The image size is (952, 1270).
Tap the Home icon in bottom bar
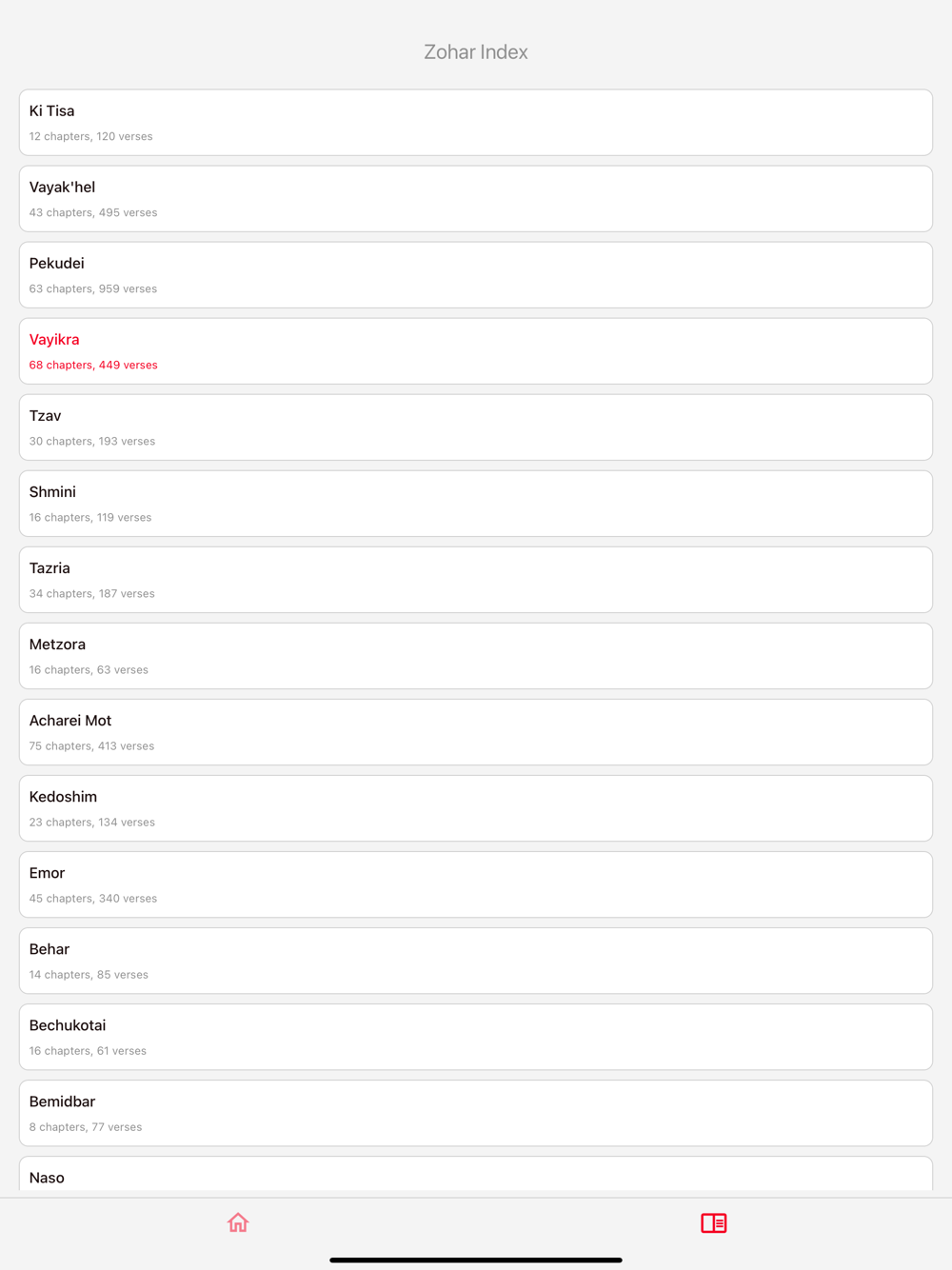pyautogui.click(x=238, y=1222)
